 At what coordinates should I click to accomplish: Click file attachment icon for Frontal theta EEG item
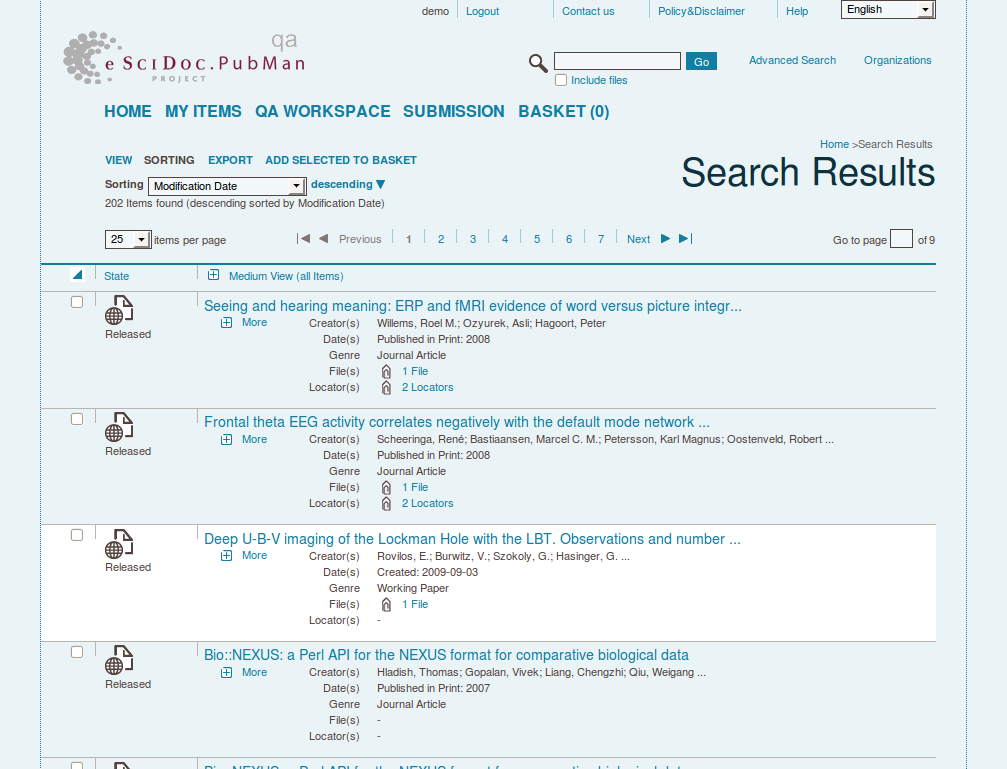point(386,488)
